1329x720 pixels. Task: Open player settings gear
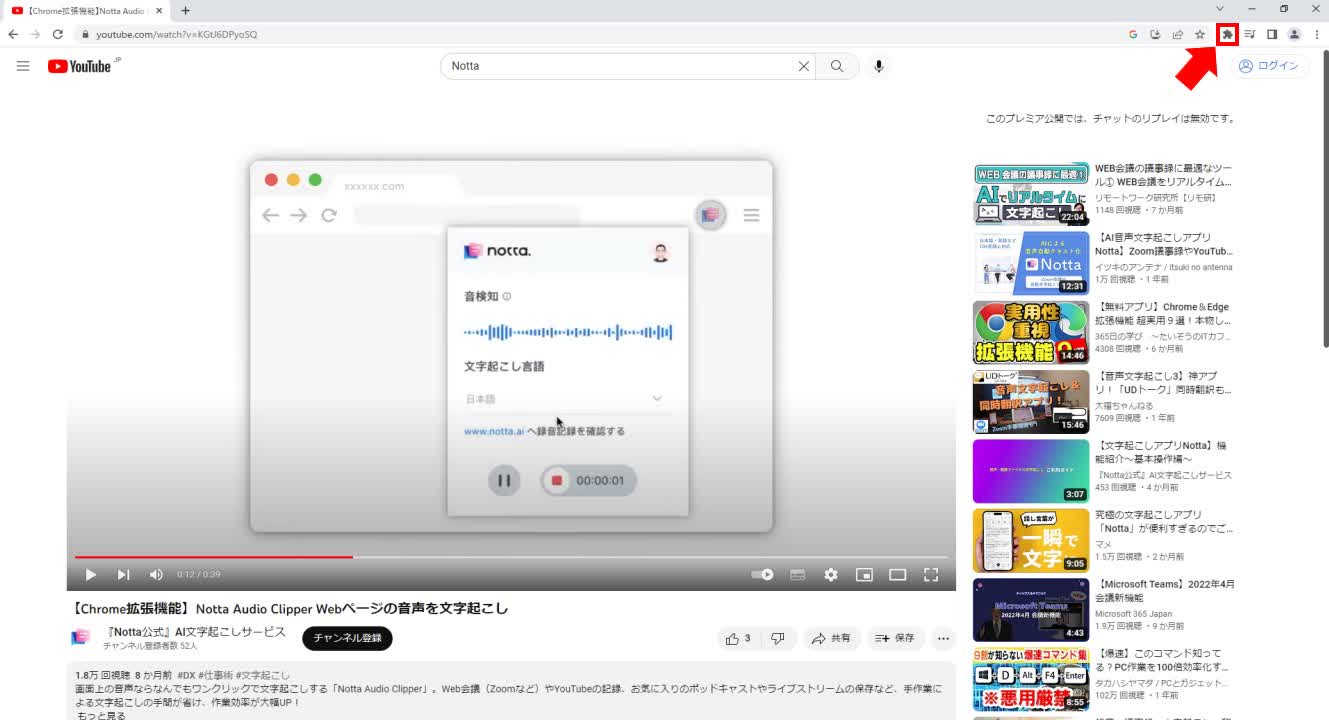point(831,574)
